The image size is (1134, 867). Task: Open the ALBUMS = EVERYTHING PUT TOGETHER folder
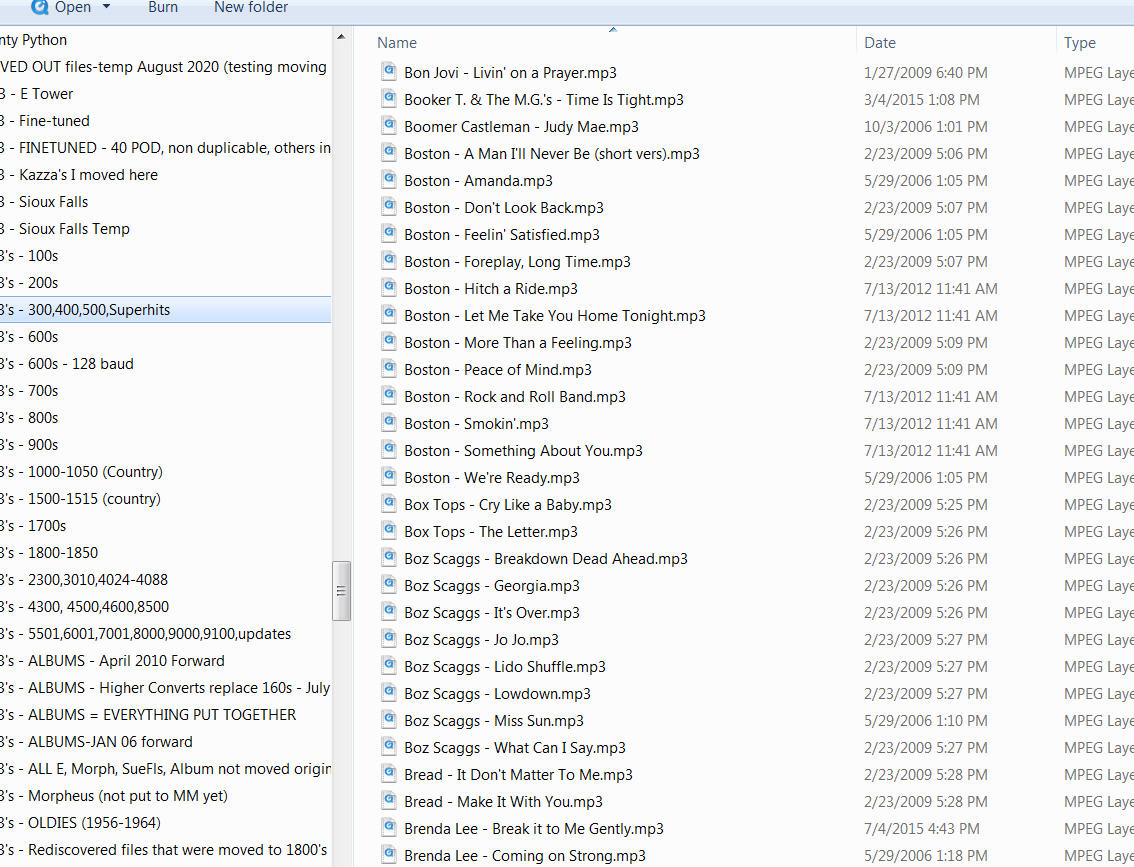[162, 714]
